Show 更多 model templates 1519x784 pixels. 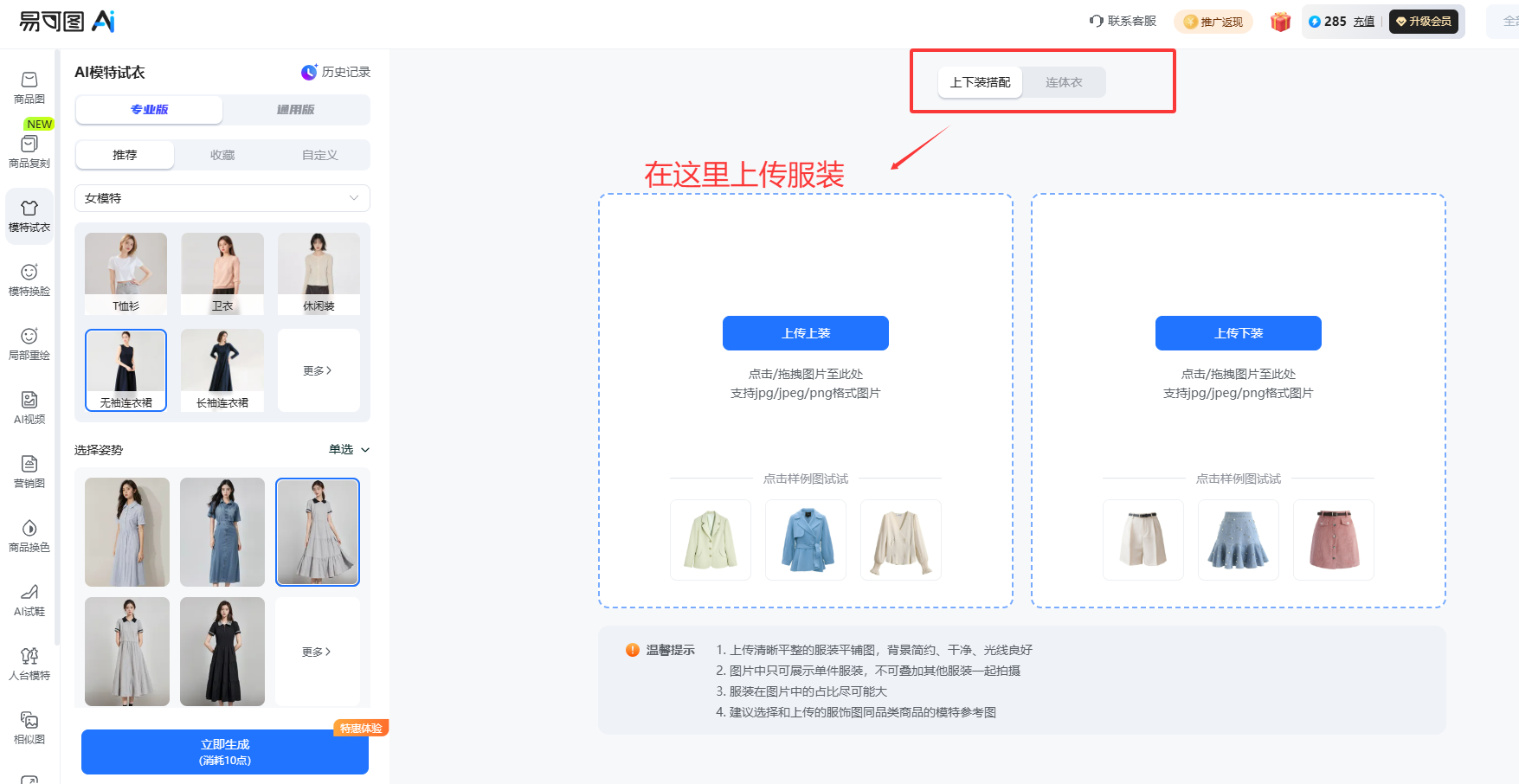pos(319,370)
